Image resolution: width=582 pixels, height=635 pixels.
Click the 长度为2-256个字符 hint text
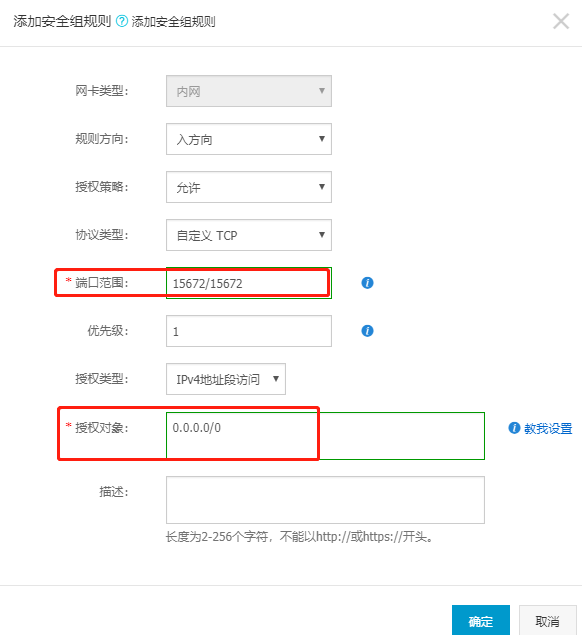(300, 537)
